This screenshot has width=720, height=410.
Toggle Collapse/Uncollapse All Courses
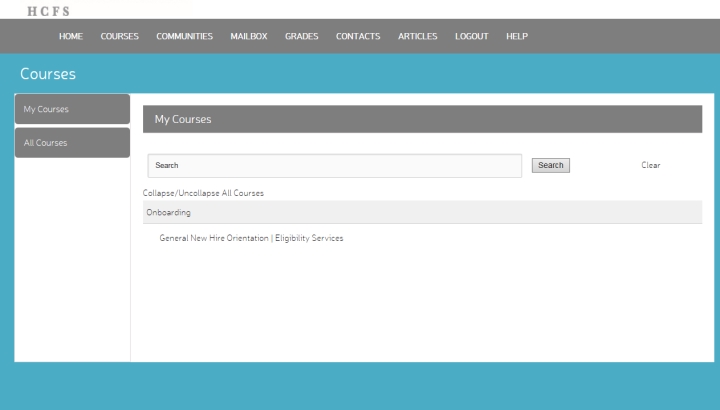203,193
